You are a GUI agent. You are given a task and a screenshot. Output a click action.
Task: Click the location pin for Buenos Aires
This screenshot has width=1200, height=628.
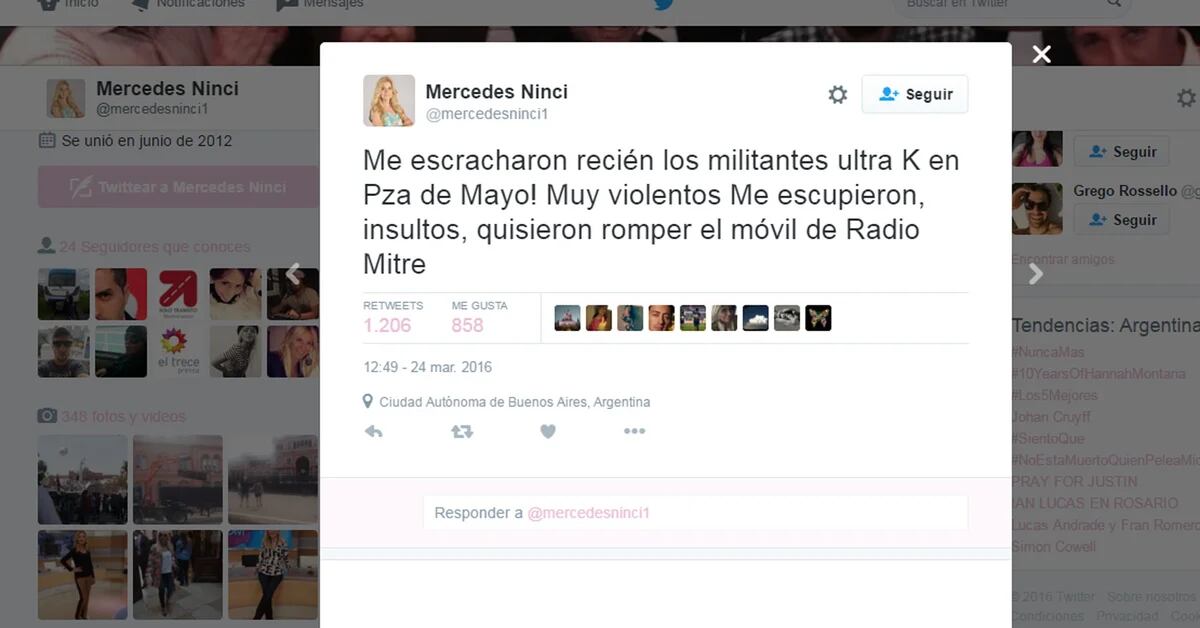click(368, 402)
